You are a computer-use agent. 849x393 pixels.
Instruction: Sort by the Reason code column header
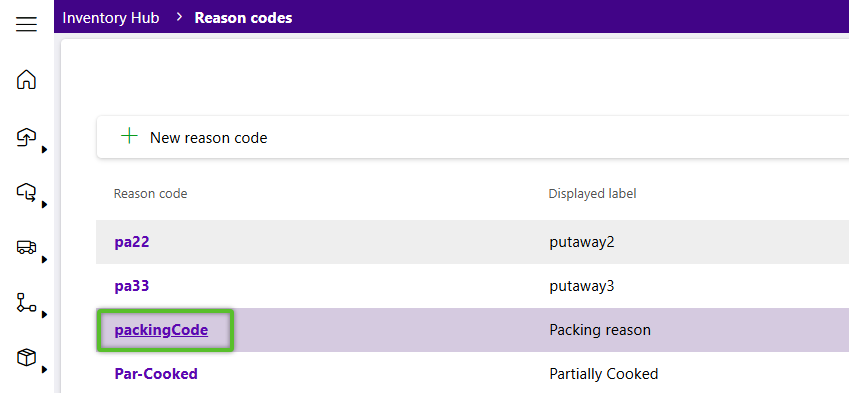(x=151, y=194)
